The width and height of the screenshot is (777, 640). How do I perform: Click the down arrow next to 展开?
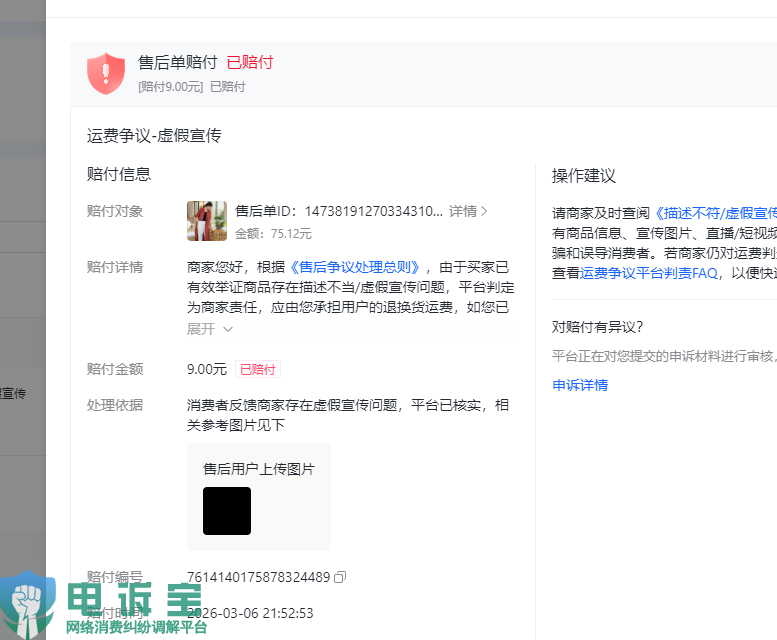pyautogui.click(x=228, y=329)
